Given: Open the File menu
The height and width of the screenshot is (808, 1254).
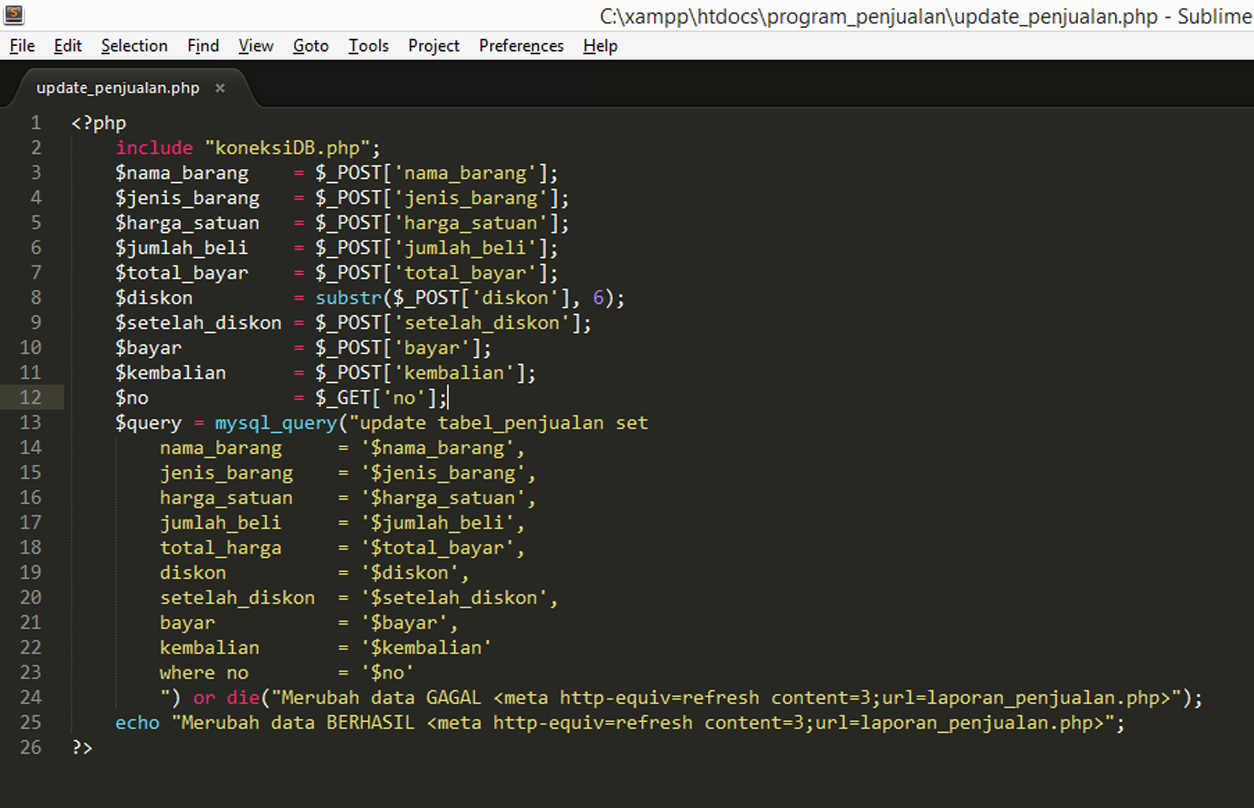Looking at the screenshot, I should (22, 46).
